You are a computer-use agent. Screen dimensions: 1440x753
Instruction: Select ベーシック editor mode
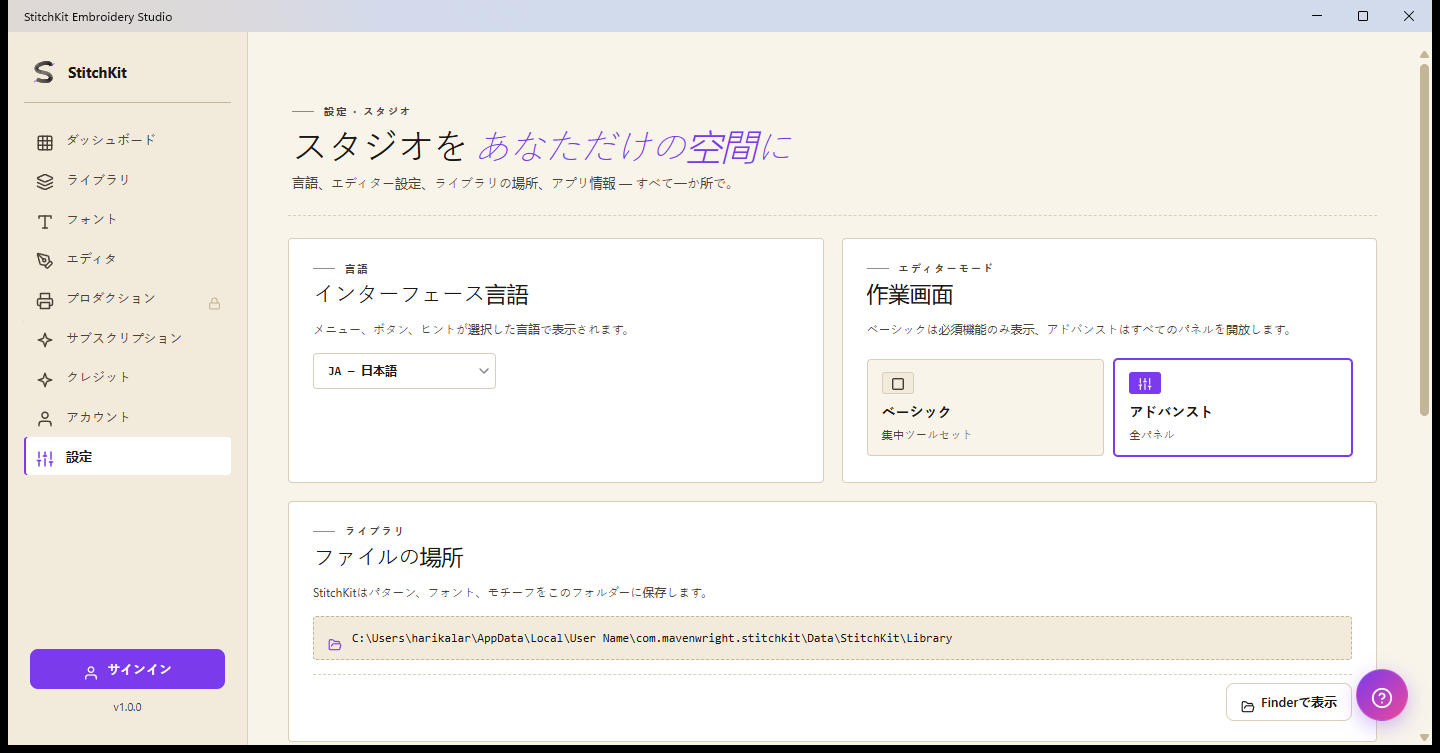coord(985,408)
